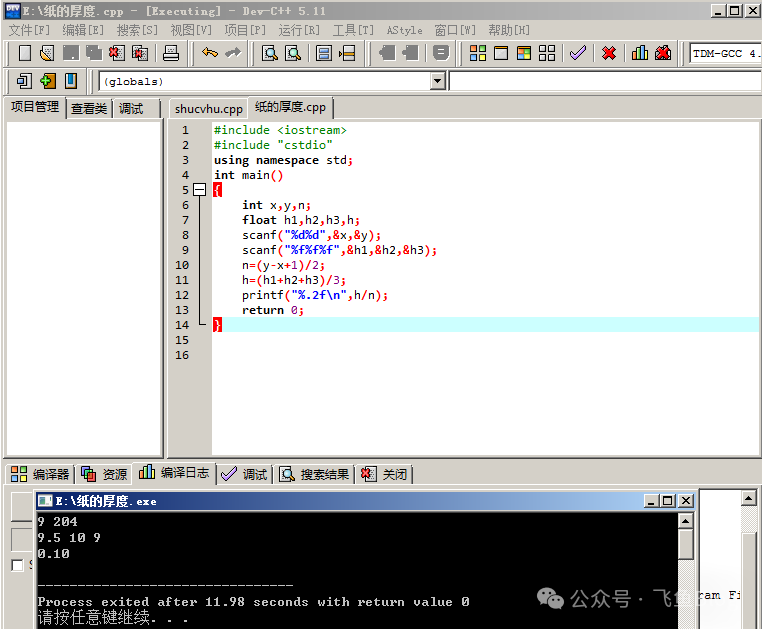Open the 运行[R] menu

tap(299, 30)
